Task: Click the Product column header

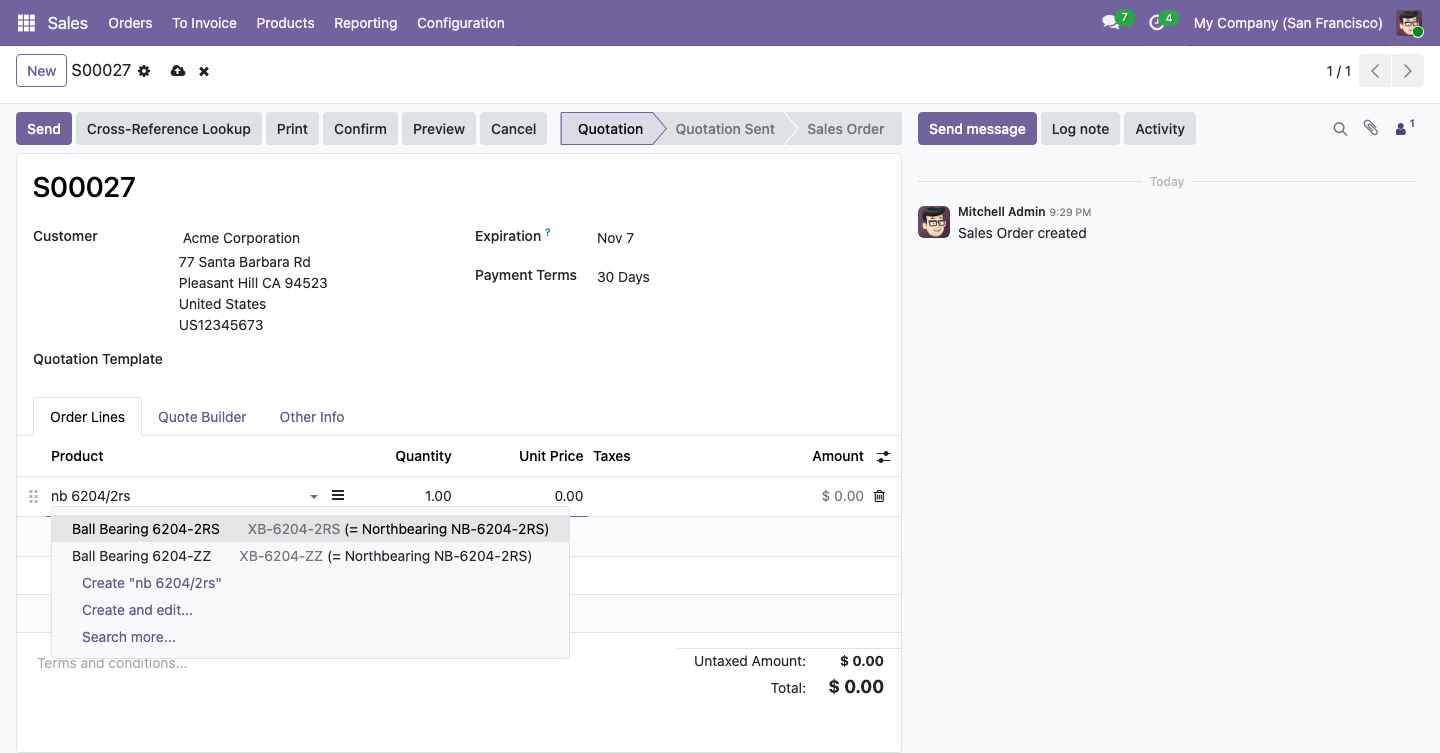Action: coord(77,456)
